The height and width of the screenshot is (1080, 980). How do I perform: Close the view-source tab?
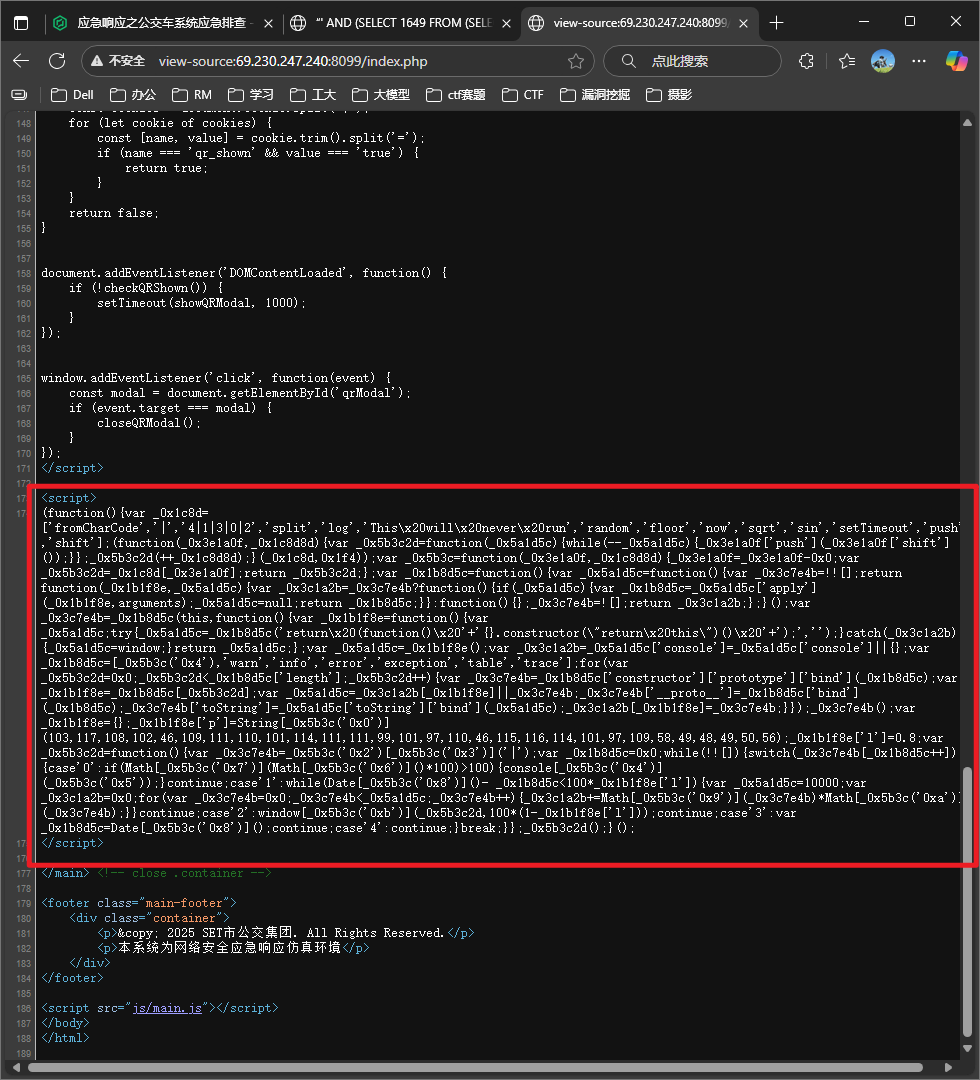(x=744, y=23)
